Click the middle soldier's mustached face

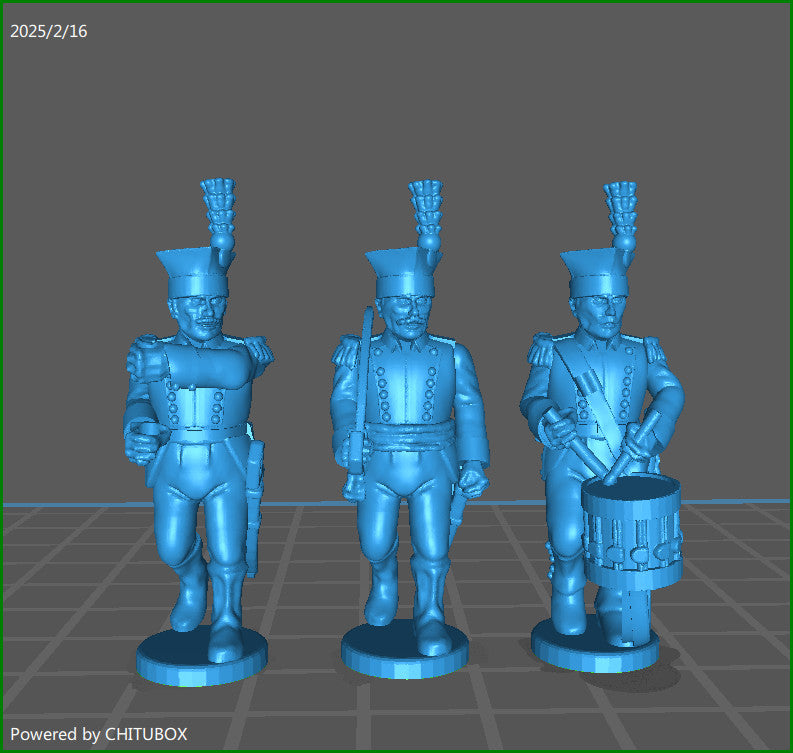pyautogui.click(x=403, y=312)
